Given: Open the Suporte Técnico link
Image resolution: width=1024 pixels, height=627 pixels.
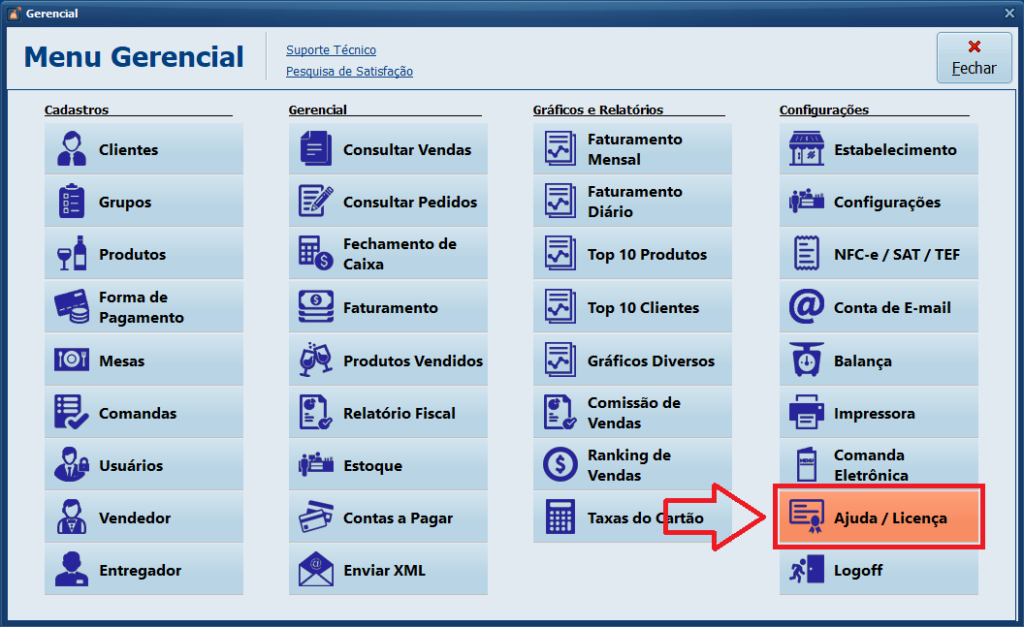Looking at the screenshot, I should [331, 50].
